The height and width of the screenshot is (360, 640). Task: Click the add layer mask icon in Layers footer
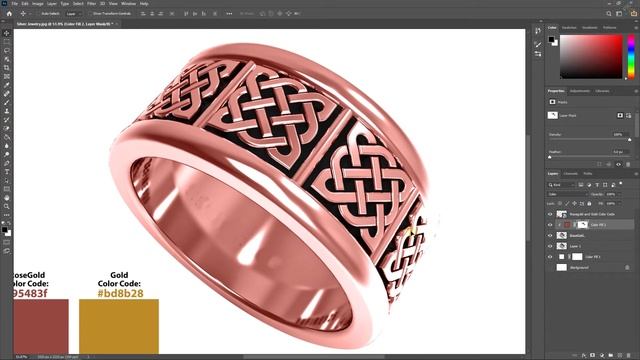[x=593, y=356]
